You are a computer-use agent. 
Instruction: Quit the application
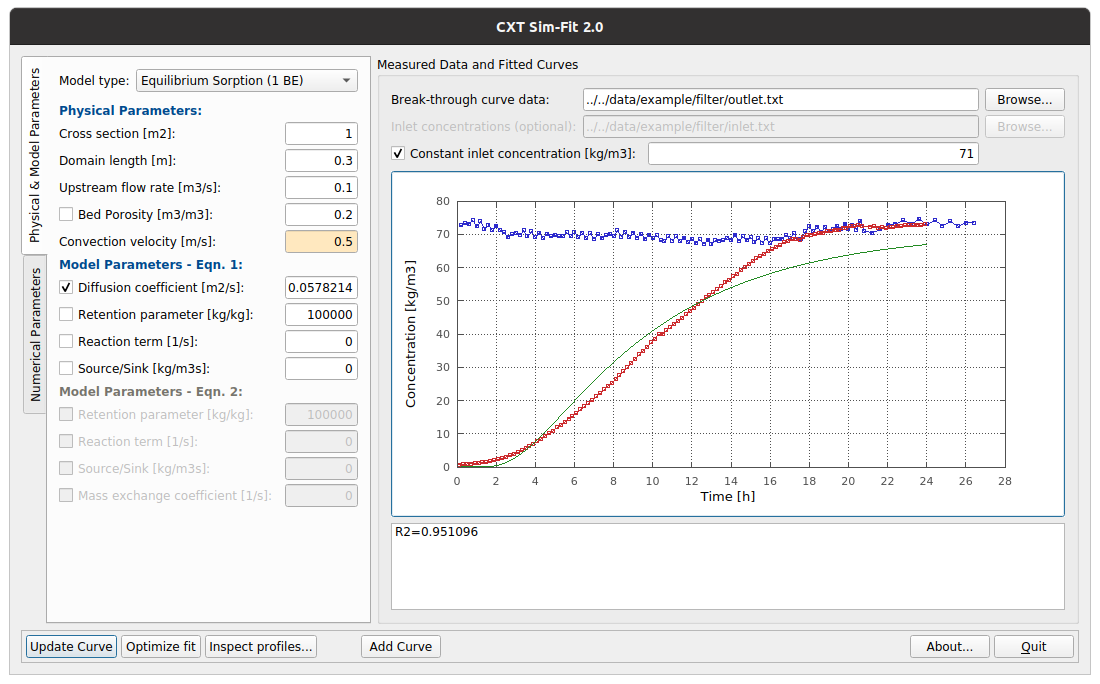point(1033,647)
